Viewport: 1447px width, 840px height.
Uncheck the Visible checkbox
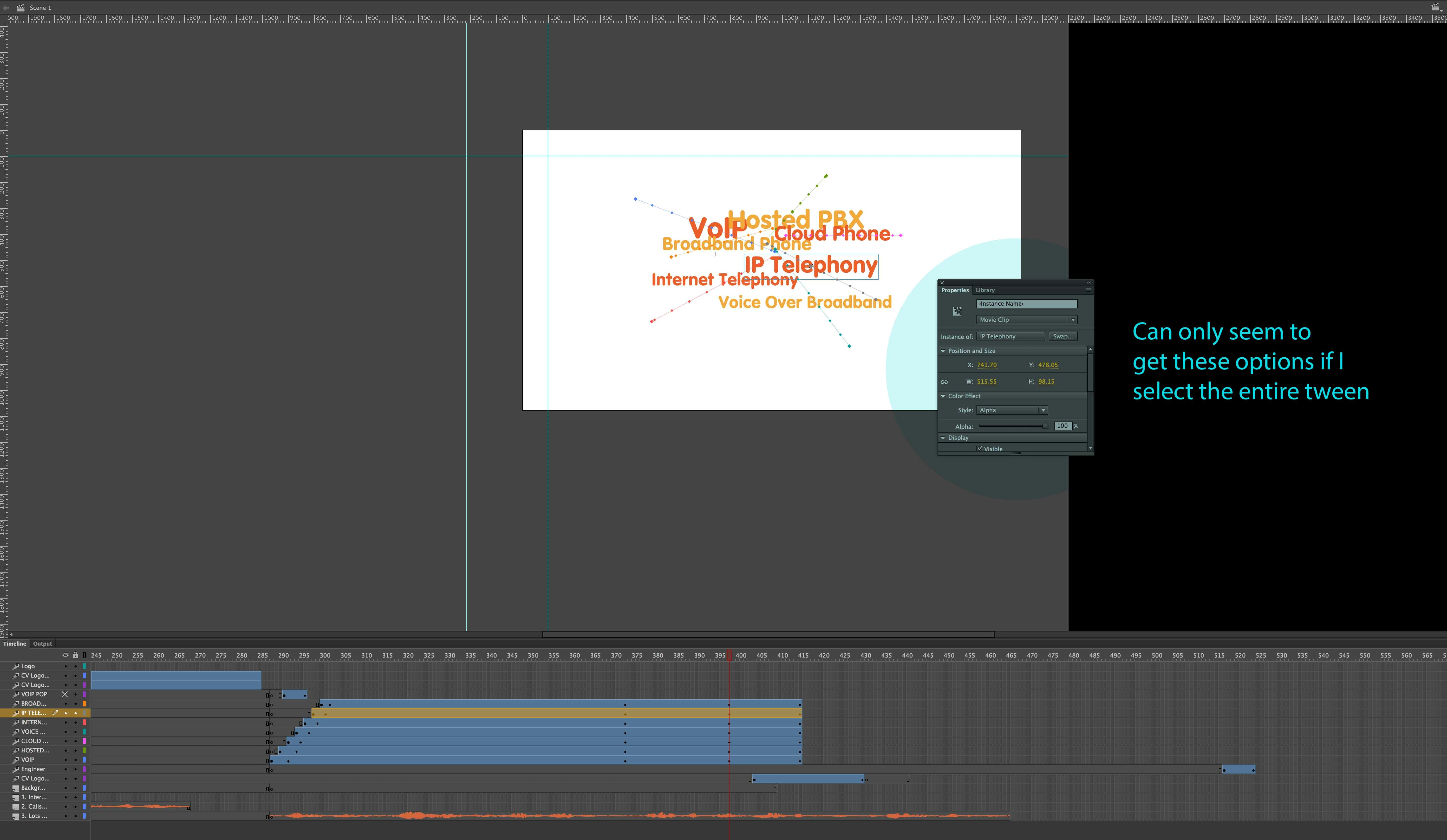(x=980, y=448)
